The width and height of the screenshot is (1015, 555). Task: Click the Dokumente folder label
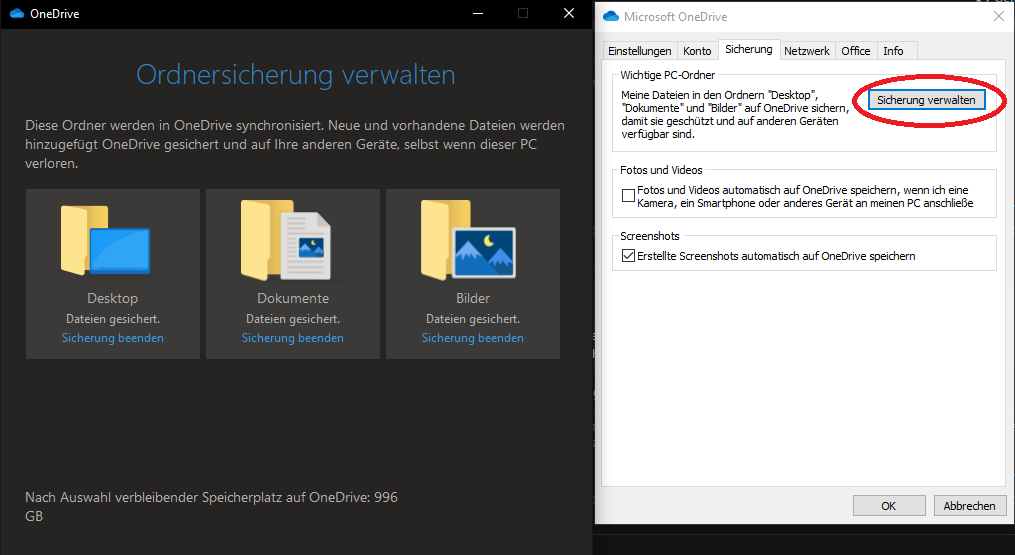click(x=293, y=299)
